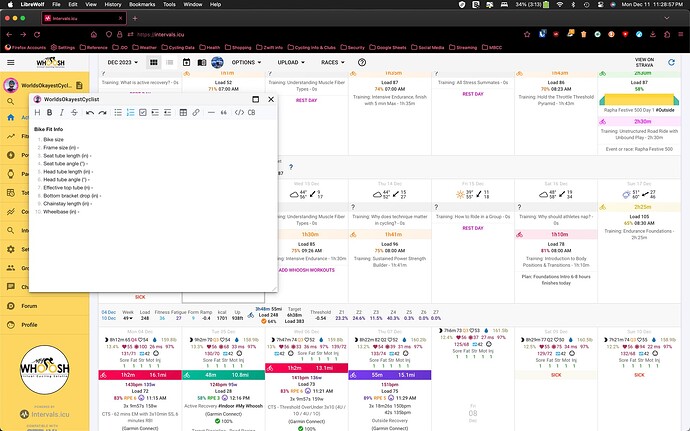
Task: Open the list-all-tabs chevron in the tab bar
Action: [667, 18]
